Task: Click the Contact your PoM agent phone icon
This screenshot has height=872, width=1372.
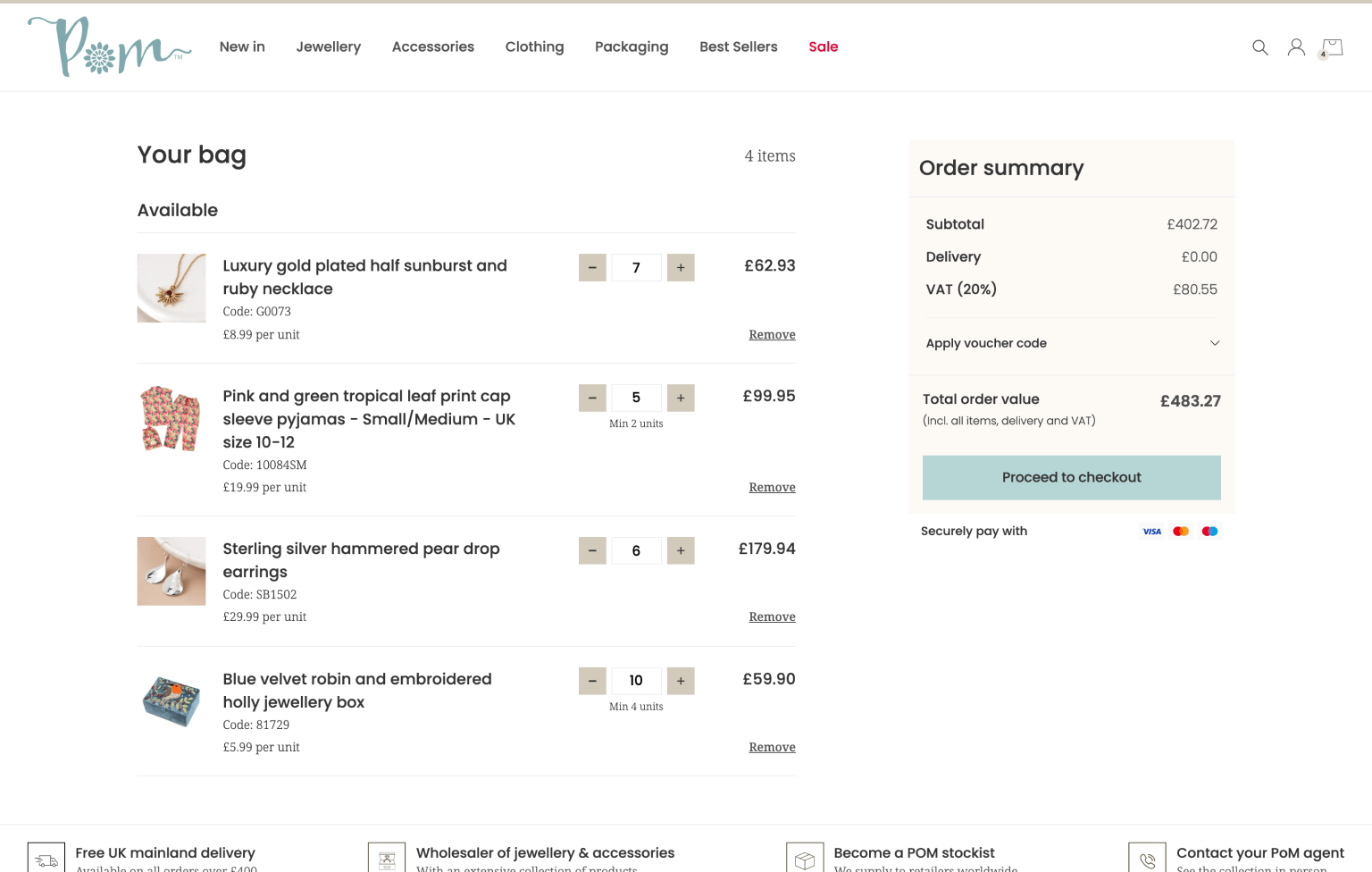Action: click(x=1147, y=859)
